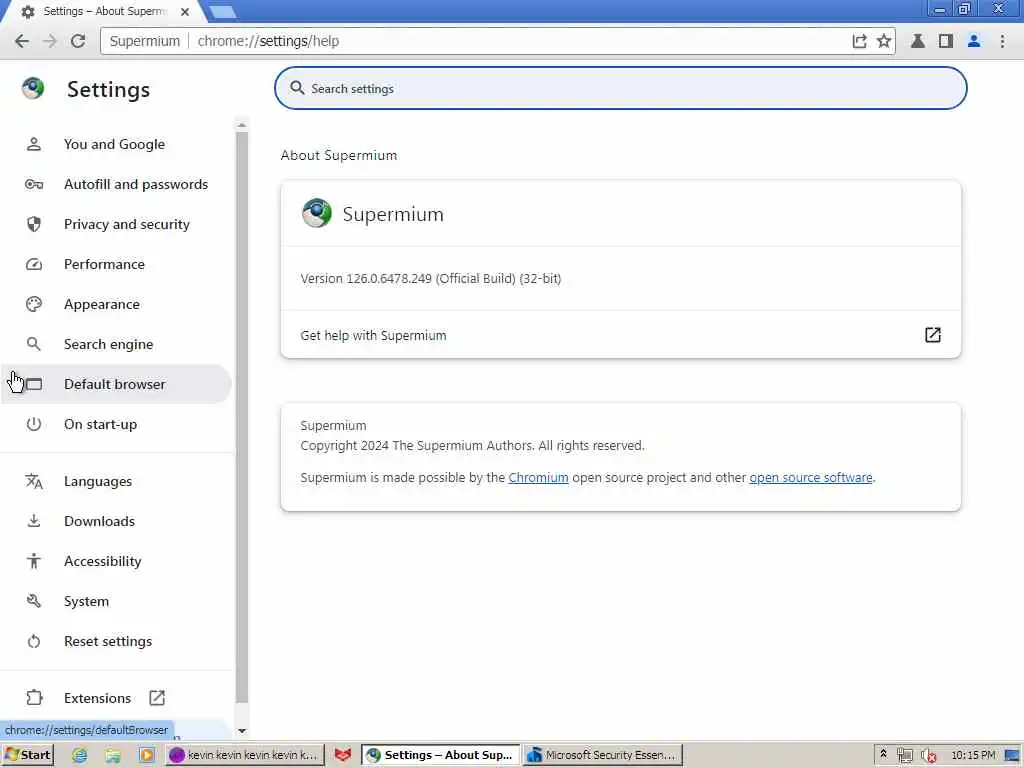
Task: Open the three-dot browser menu
Action: pos(1002,41)
